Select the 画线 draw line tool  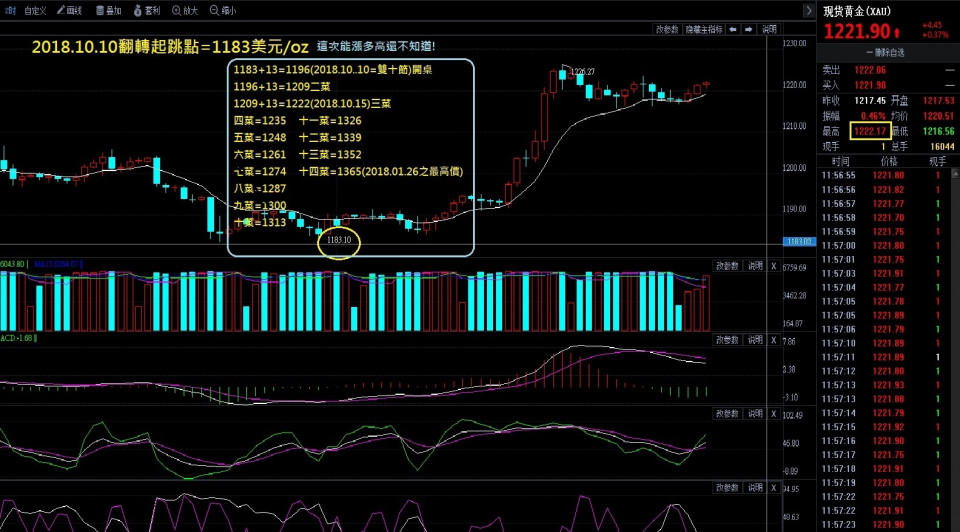click(x=70, y=10)
